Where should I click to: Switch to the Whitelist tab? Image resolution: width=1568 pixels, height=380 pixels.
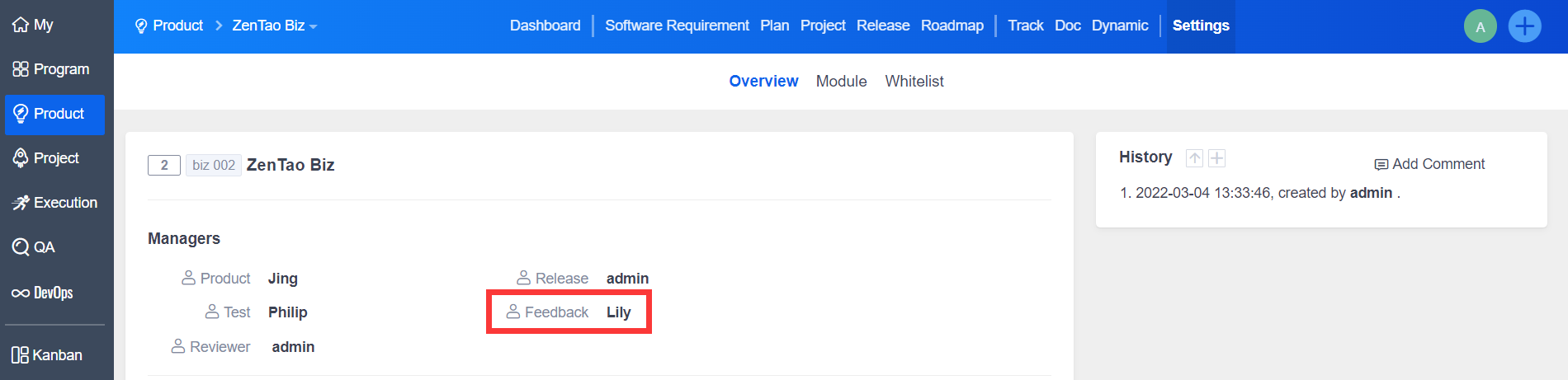click(914, 82)
